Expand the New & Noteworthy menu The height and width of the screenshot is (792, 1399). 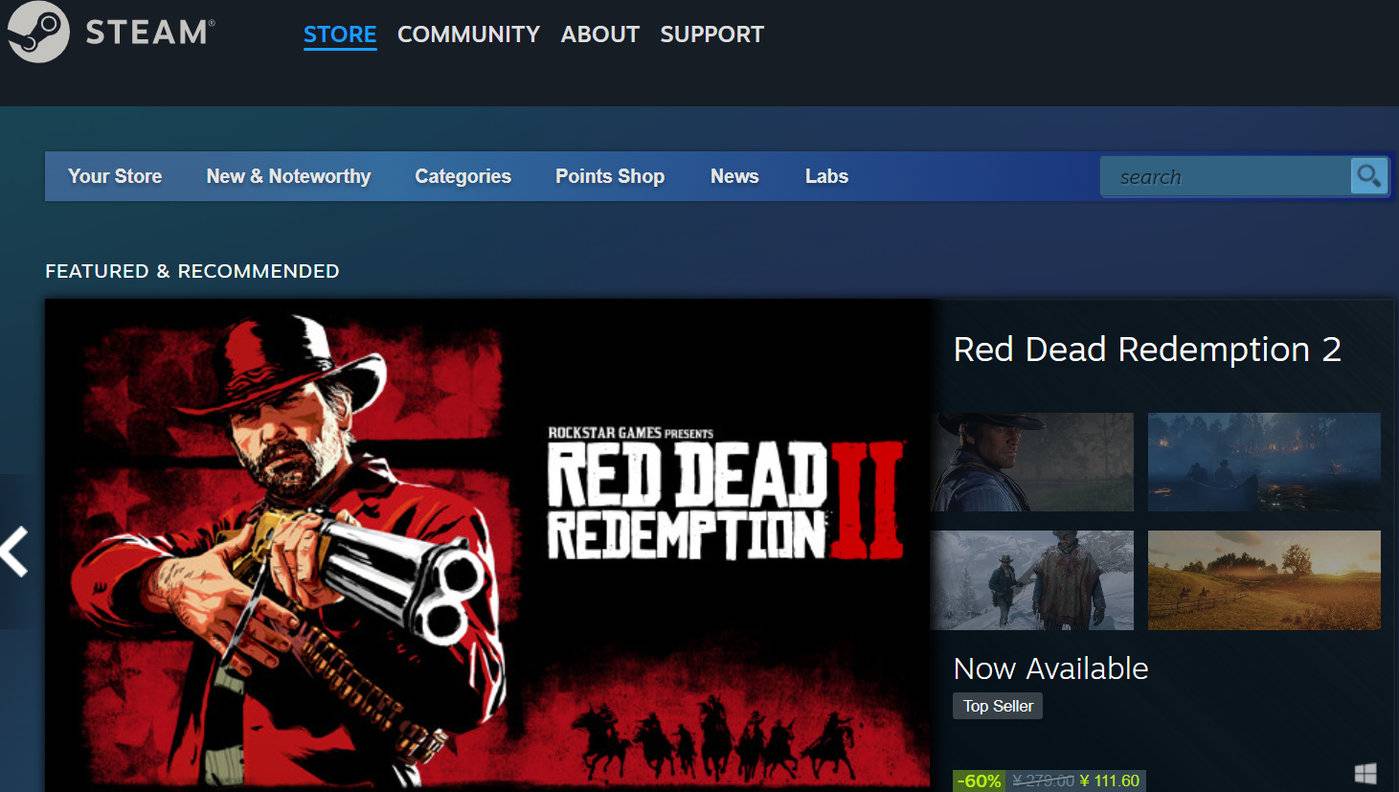pos(288,176)
